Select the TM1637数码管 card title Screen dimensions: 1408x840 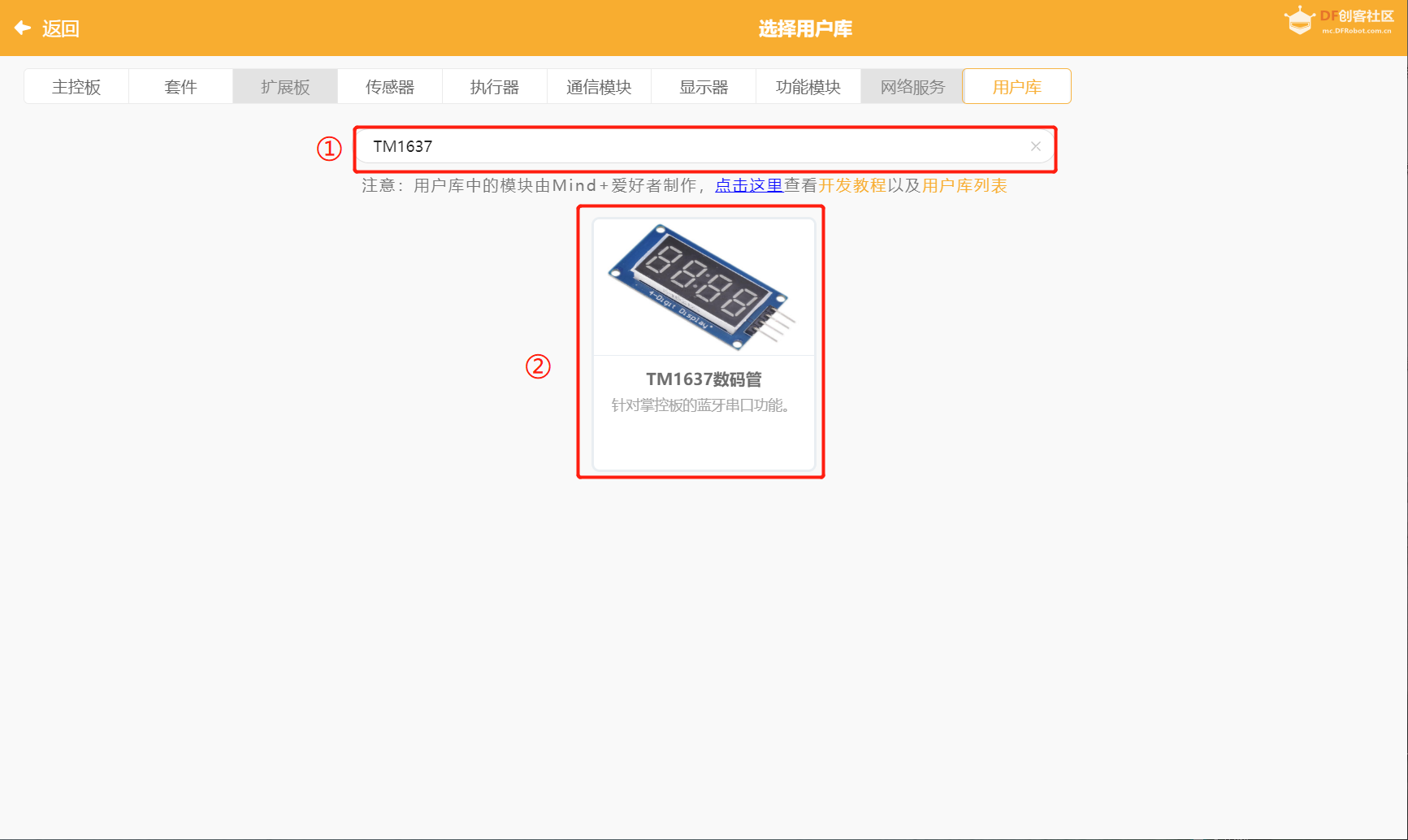click(704, 379)
